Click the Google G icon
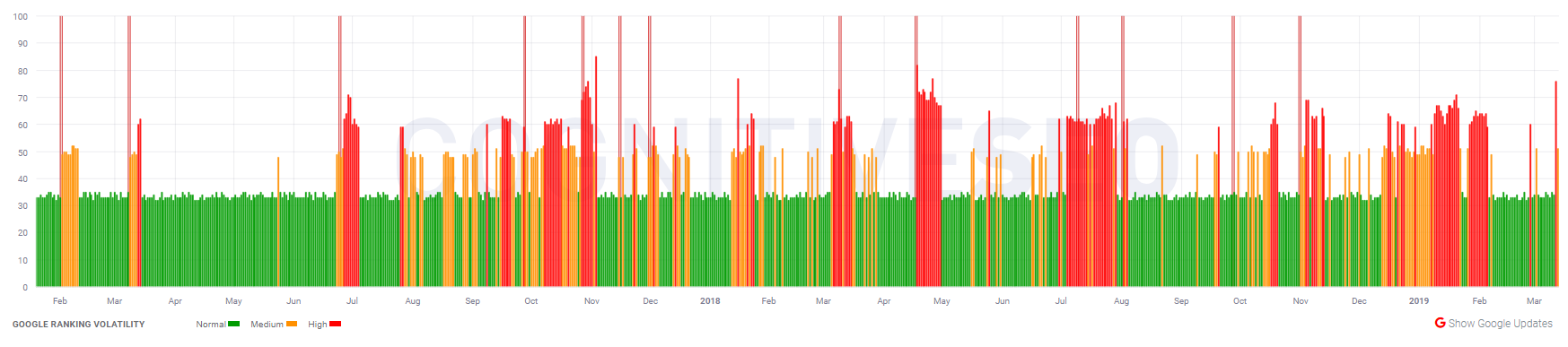Screen dimensions: 1568x347 [1440, 323]
